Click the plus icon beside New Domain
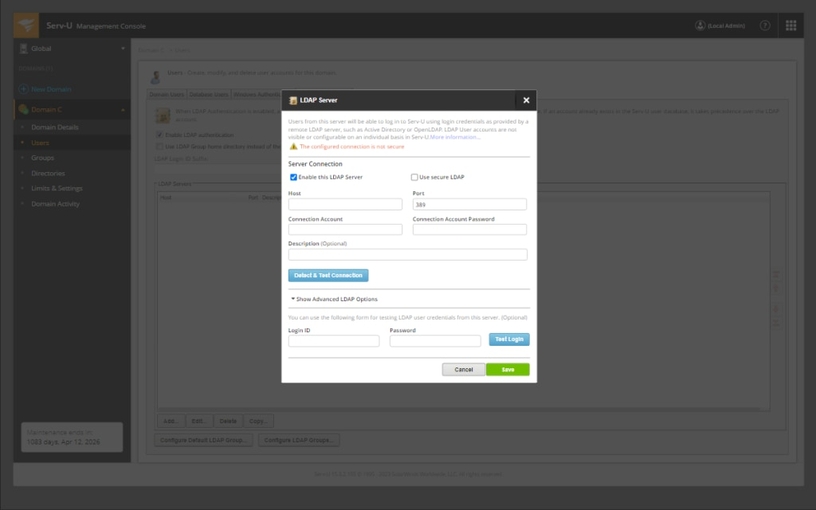Viewport: 816px width, 510px height. (x=23, y=89)
